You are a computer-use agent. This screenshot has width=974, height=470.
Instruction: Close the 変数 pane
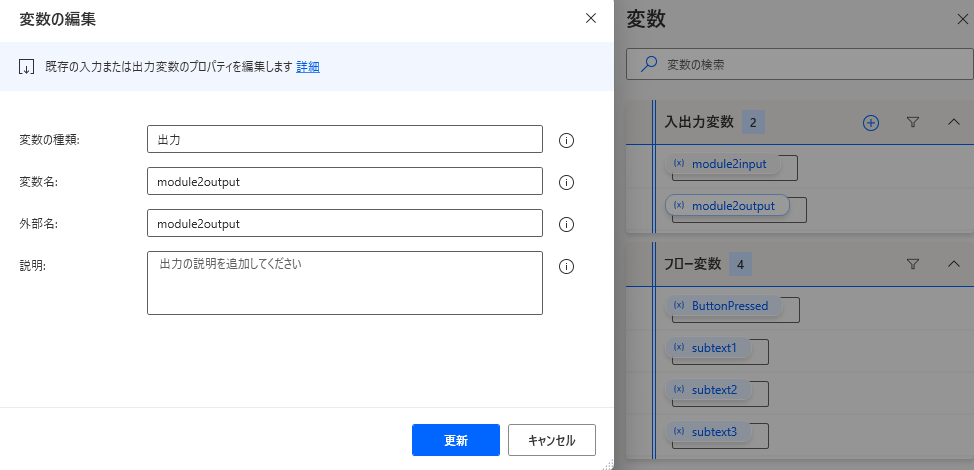pos(962,19)
